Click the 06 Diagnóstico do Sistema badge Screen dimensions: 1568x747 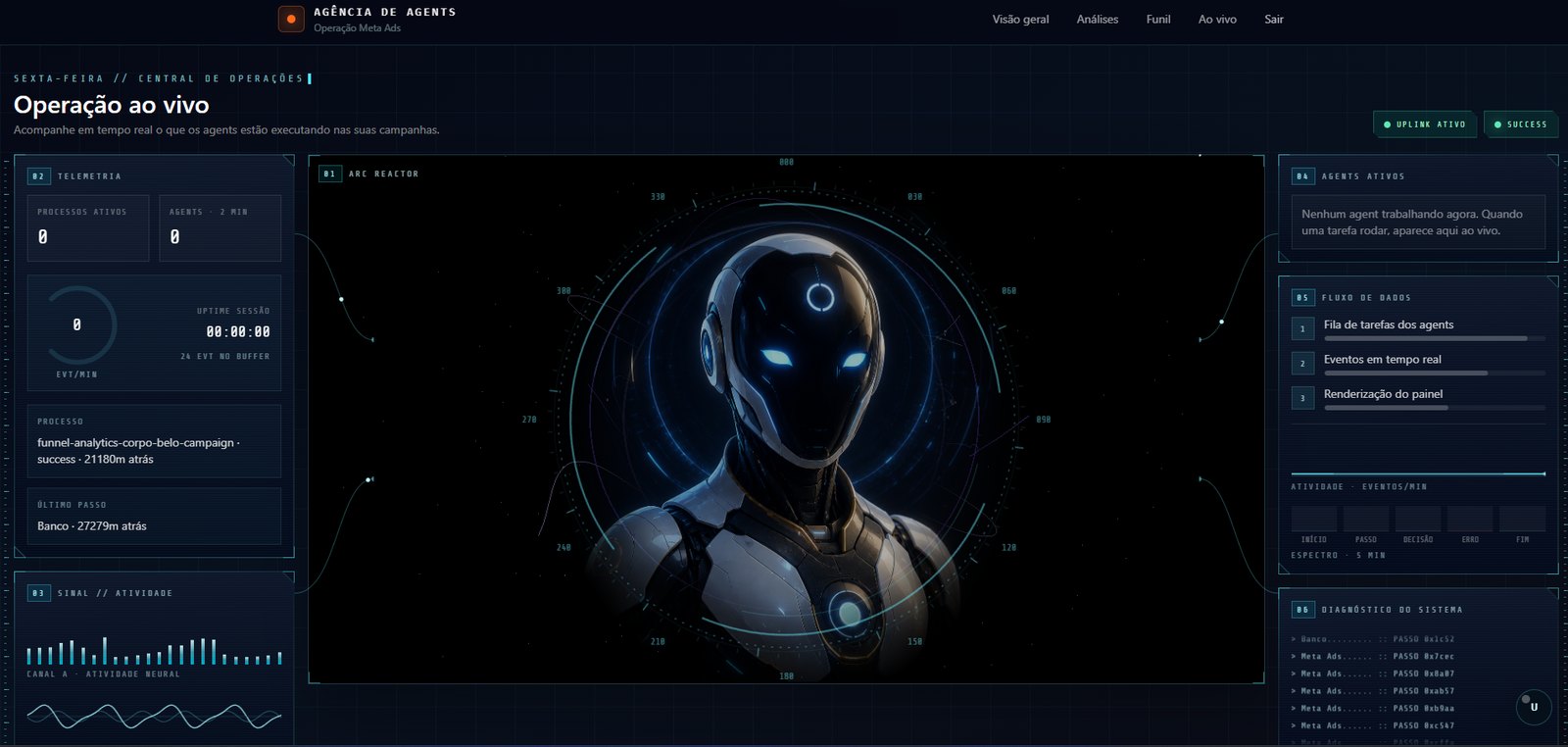pyautogui.click(x=1302, y=610)
